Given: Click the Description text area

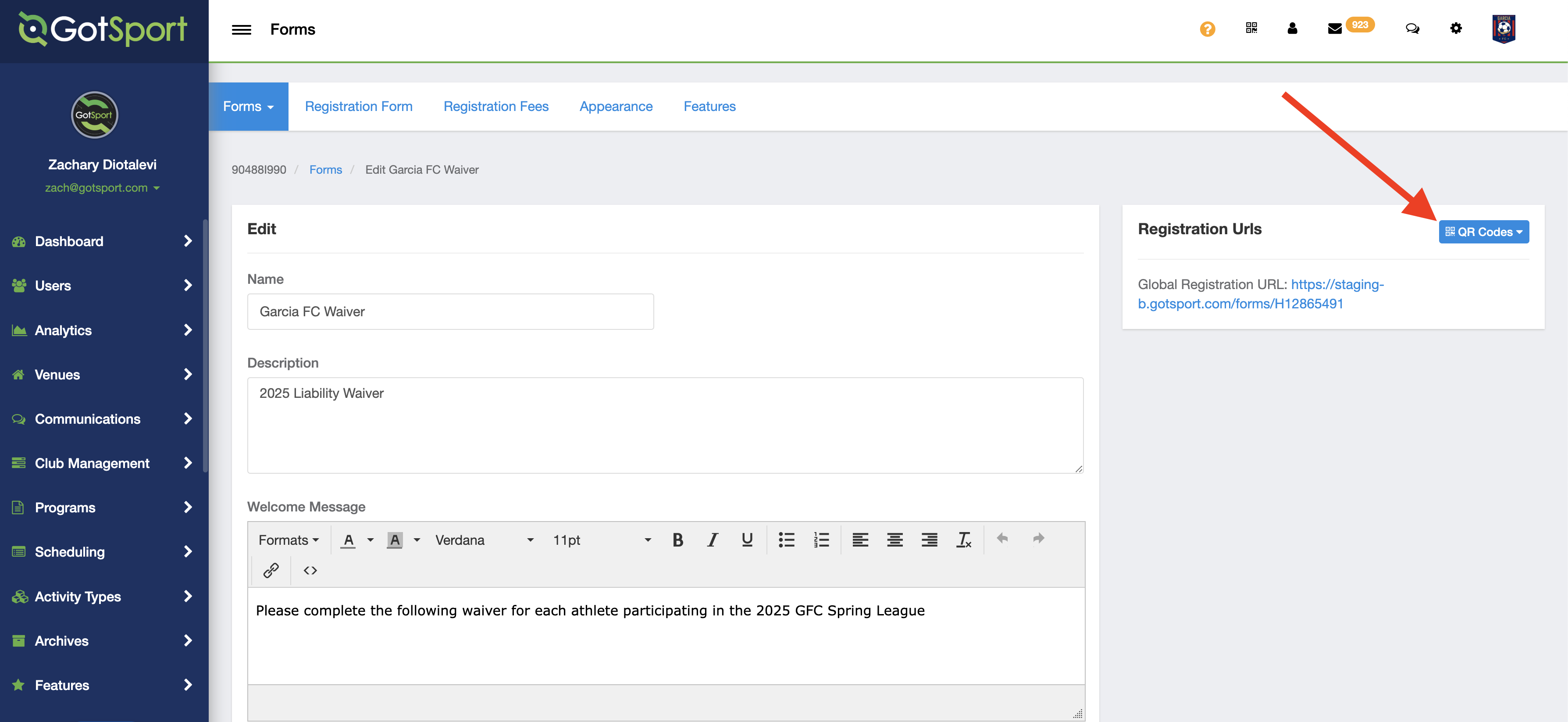Looking at the screenshot, I should (x=665, y=425).
